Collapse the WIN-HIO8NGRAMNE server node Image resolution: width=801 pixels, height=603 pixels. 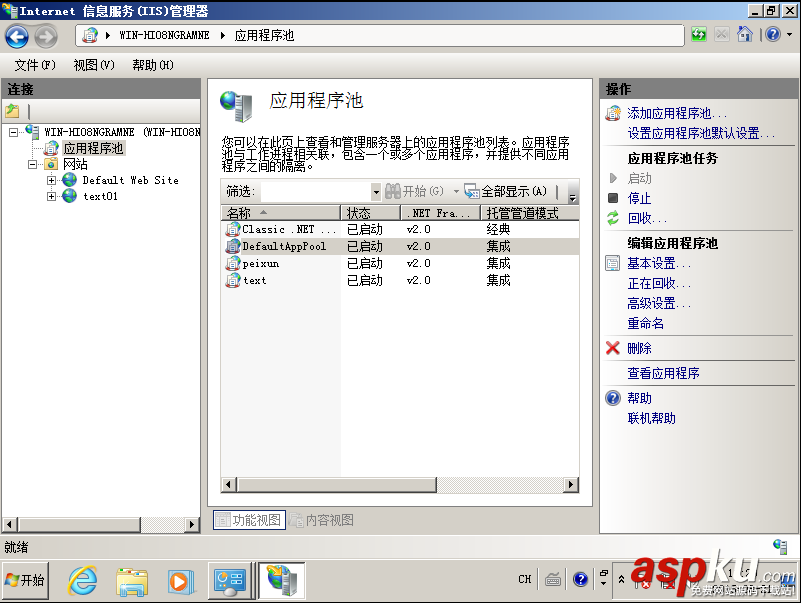click(13, 132)
